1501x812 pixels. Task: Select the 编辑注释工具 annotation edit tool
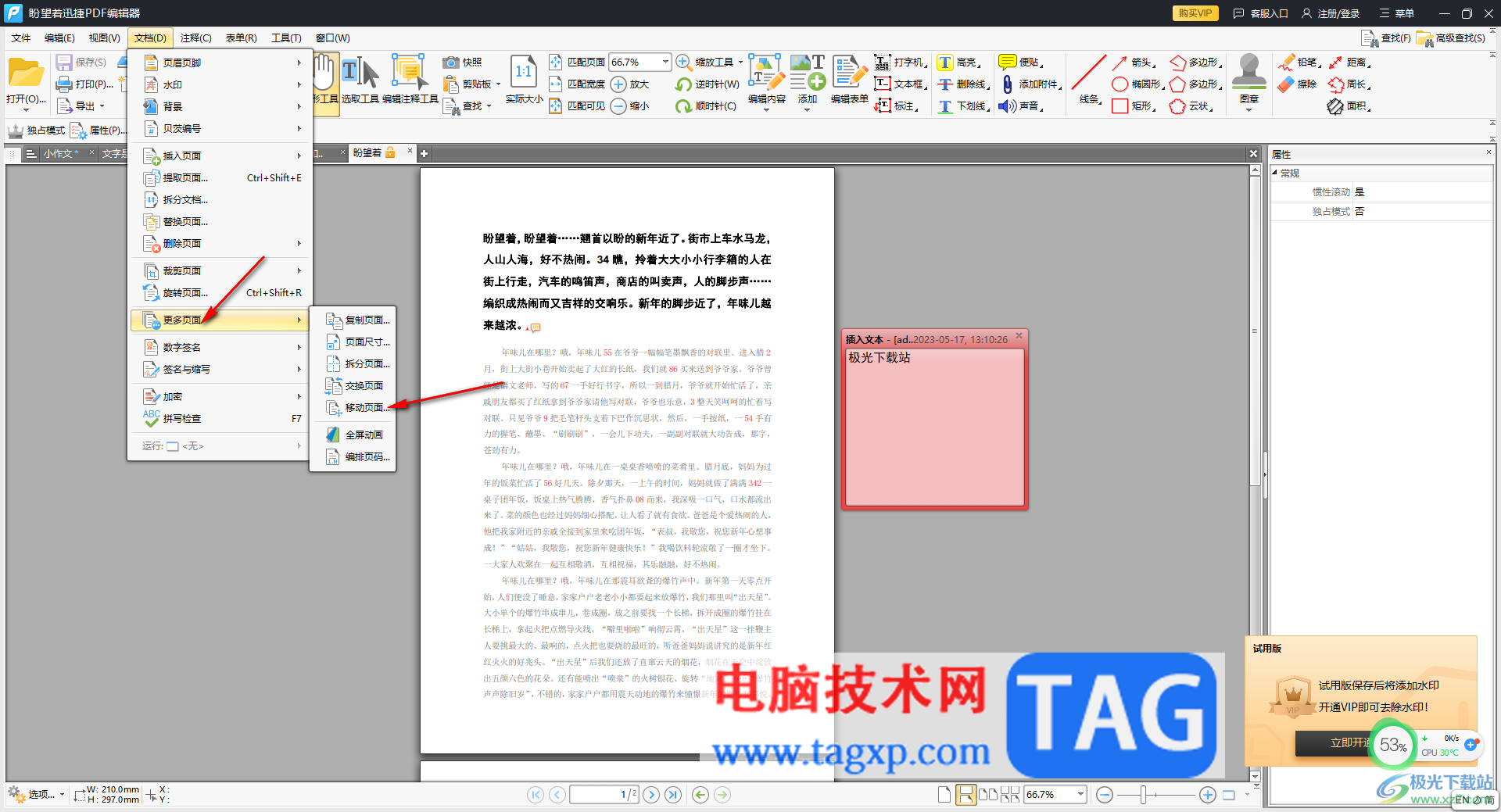[x=410, y=80]
